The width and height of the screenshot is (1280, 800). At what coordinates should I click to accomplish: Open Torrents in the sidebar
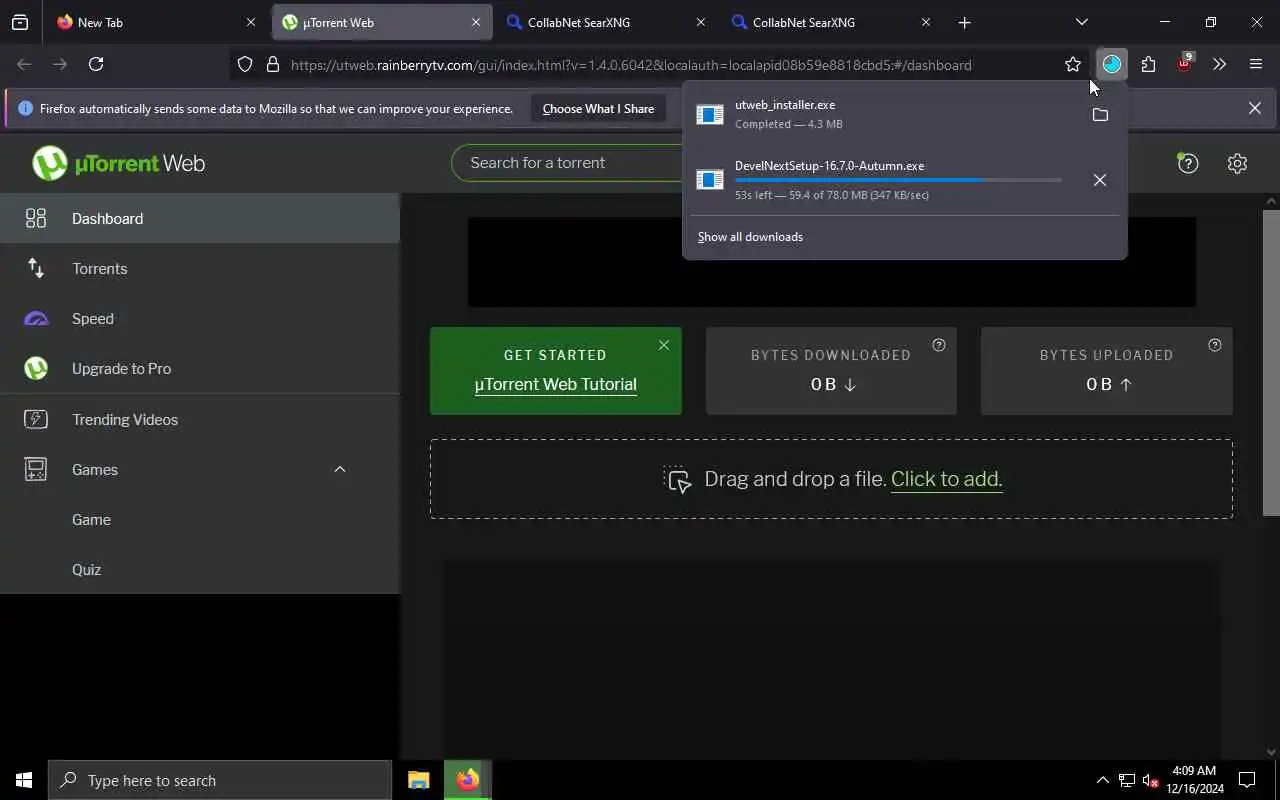pos(200,268)
